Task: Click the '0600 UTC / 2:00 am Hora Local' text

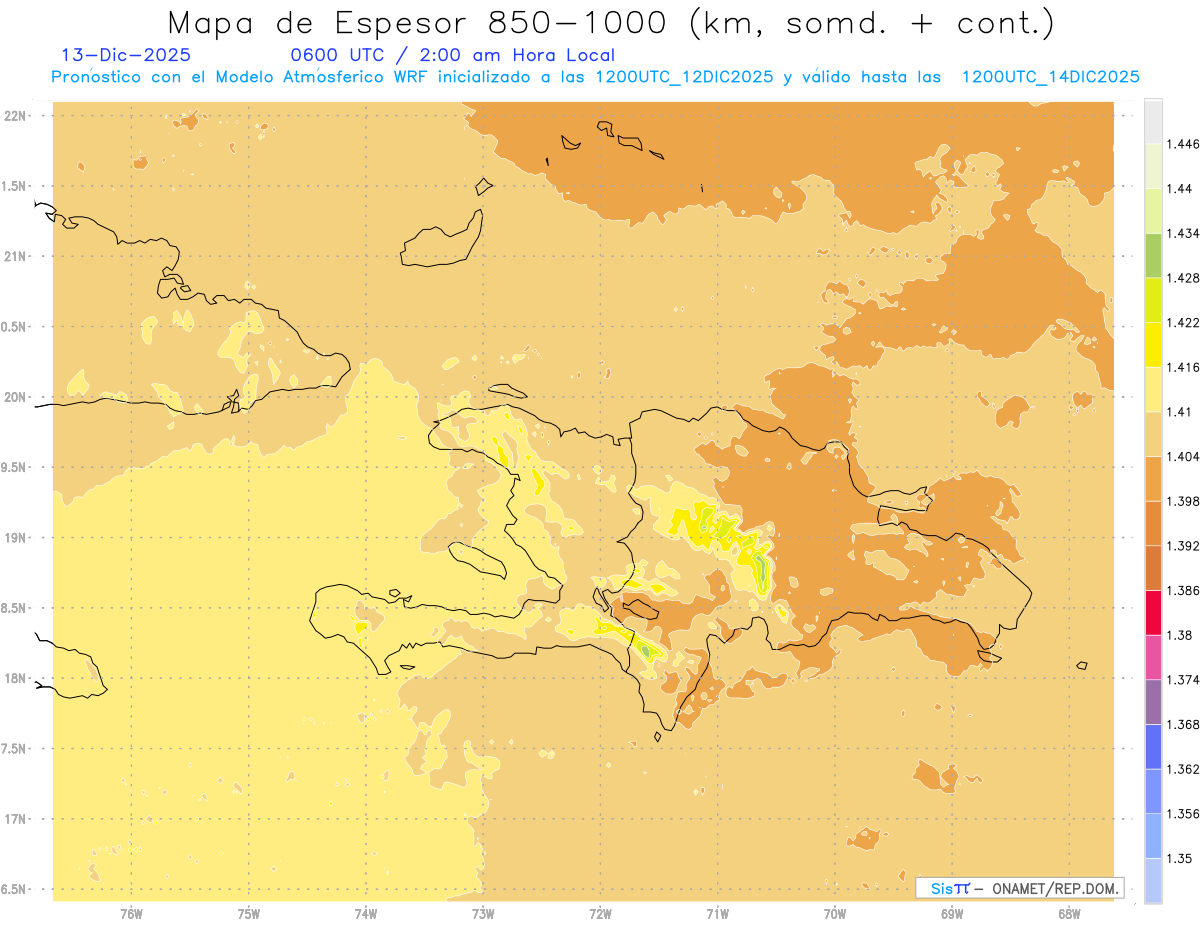Action: pos(452,56)
